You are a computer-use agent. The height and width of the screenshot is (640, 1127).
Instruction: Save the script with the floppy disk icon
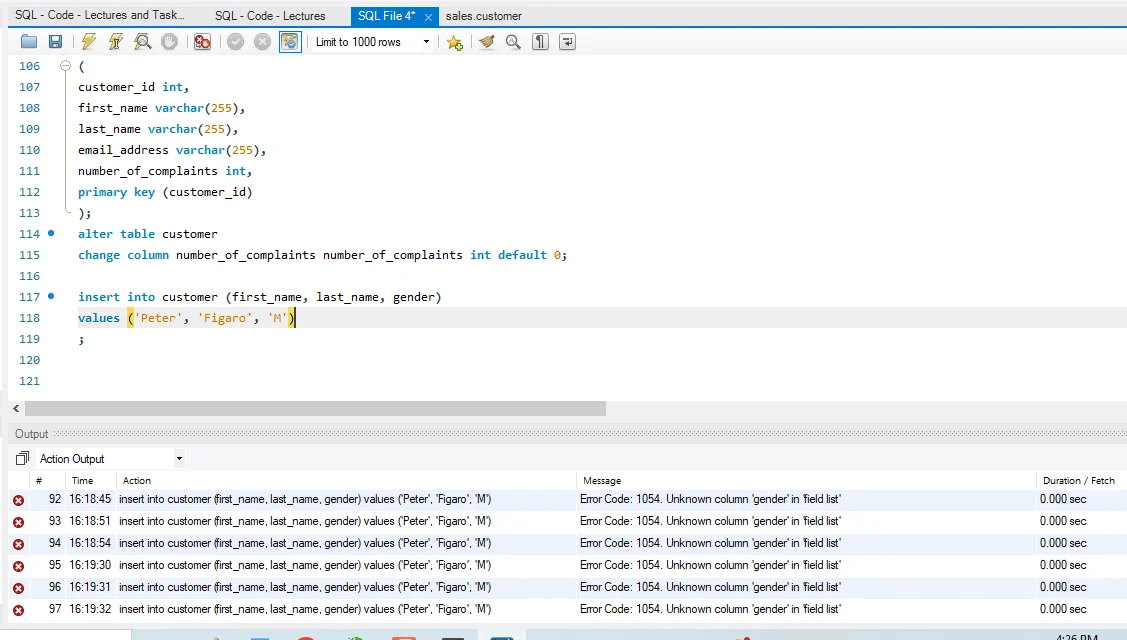click(55, 42)
